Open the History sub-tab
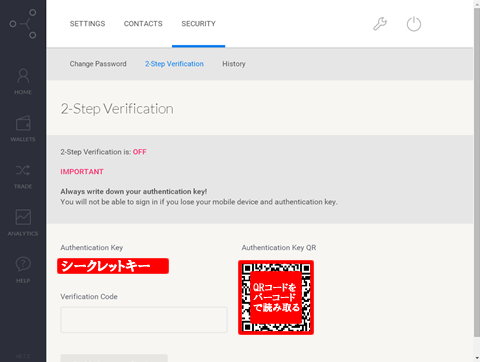This screenshot has width=480, height=362. coord(234,64)
